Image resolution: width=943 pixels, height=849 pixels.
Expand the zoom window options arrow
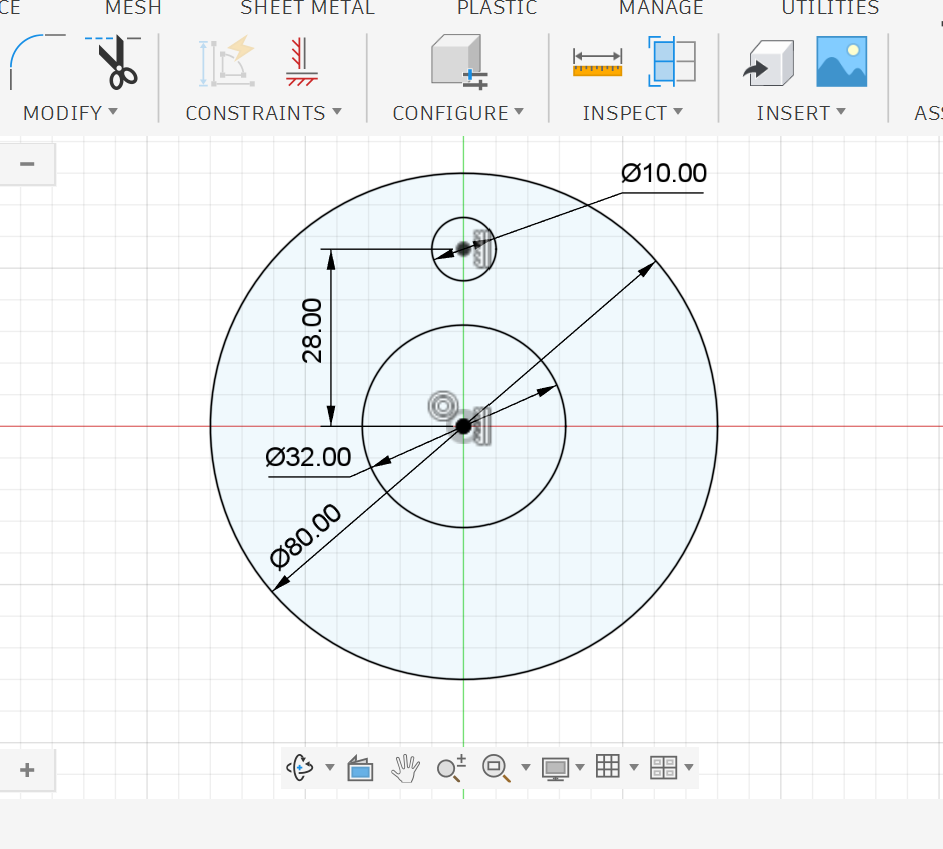coord(526,767)
